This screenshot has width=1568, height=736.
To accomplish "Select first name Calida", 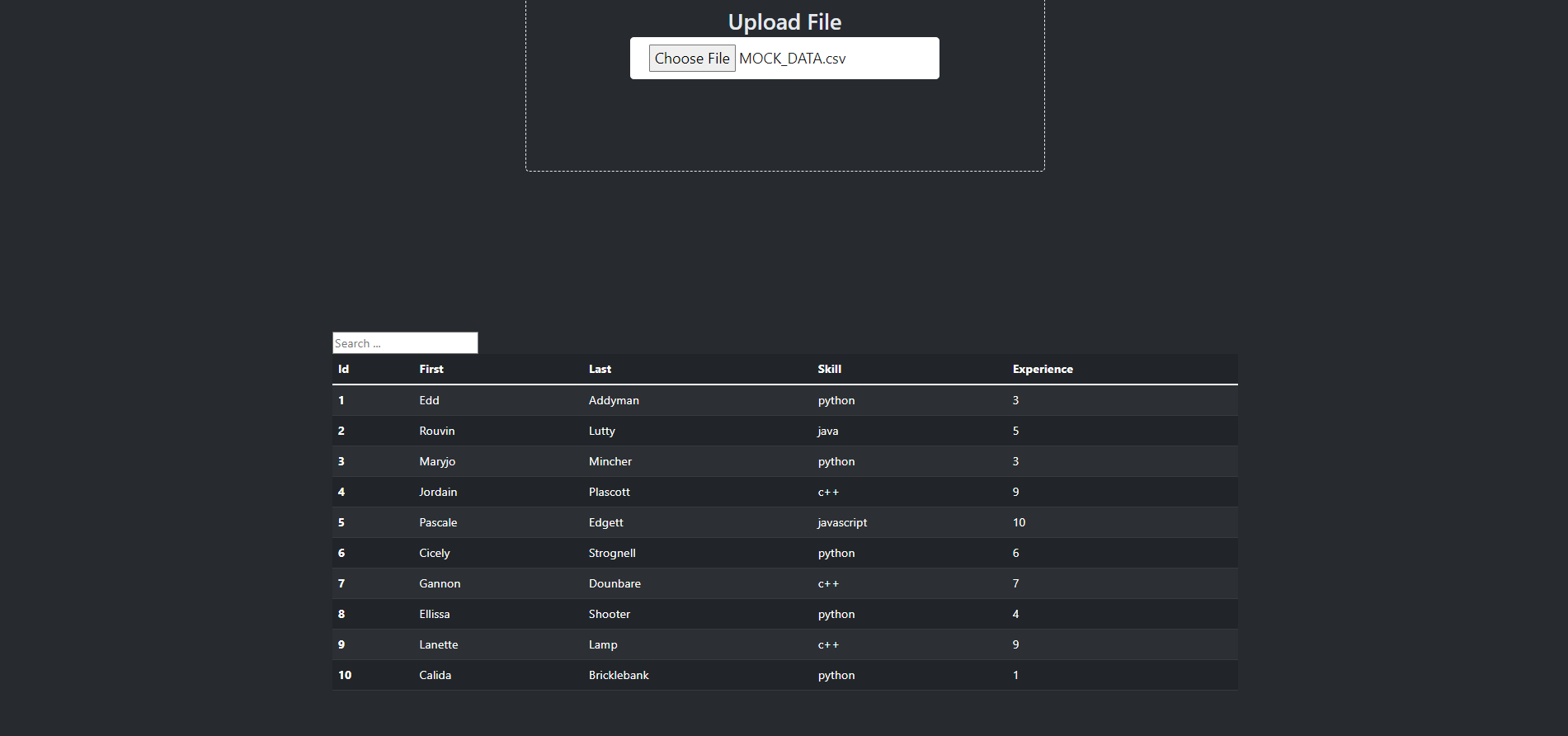I will [x=436, y=675].
